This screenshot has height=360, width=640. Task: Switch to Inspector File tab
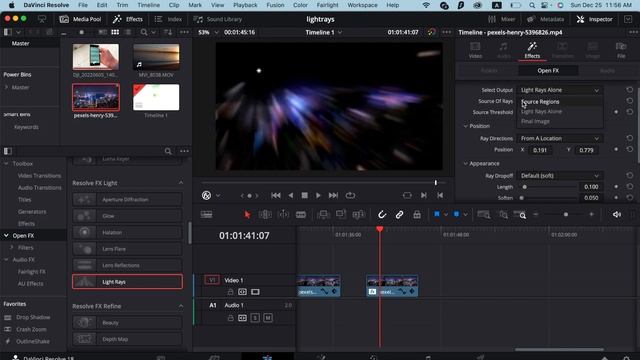point(621,50)
